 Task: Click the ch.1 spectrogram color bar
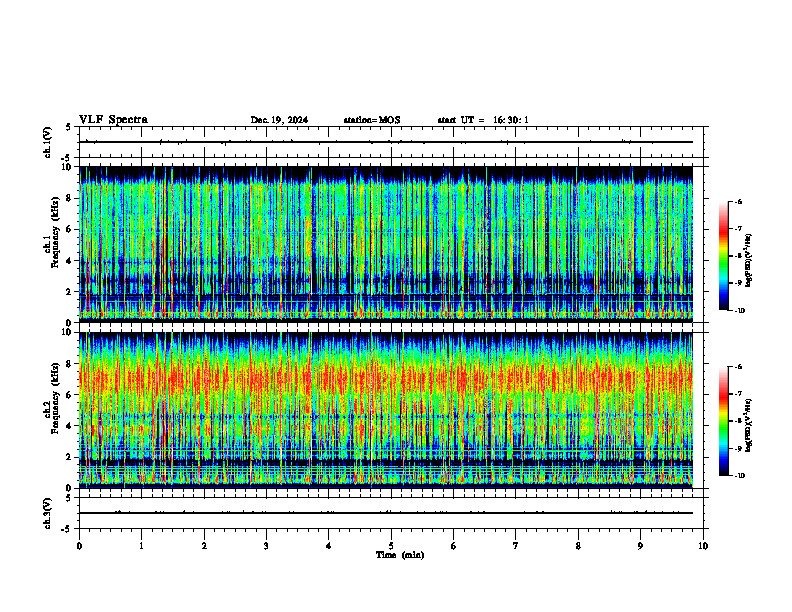click(724, 256)
